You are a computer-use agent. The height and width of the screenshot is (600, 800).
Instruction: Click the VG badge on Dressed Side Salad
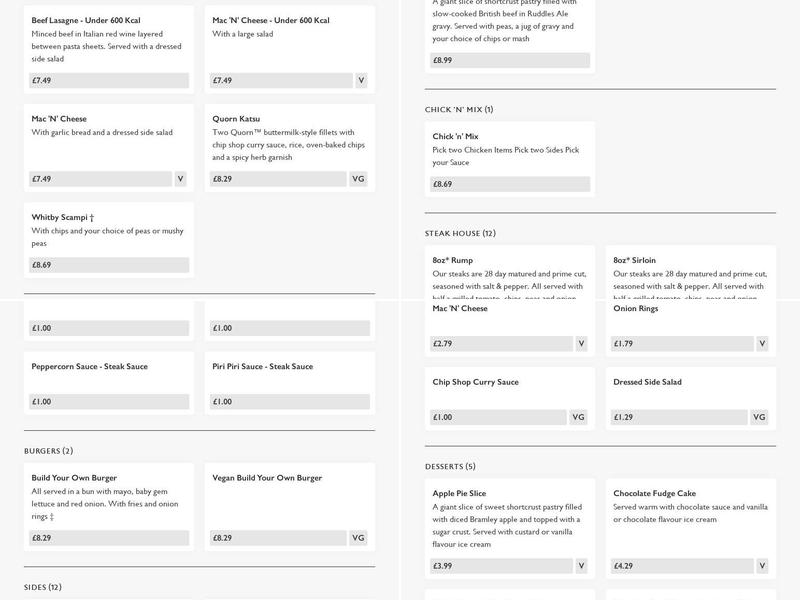pyautogui.click(x=759, y=417)
